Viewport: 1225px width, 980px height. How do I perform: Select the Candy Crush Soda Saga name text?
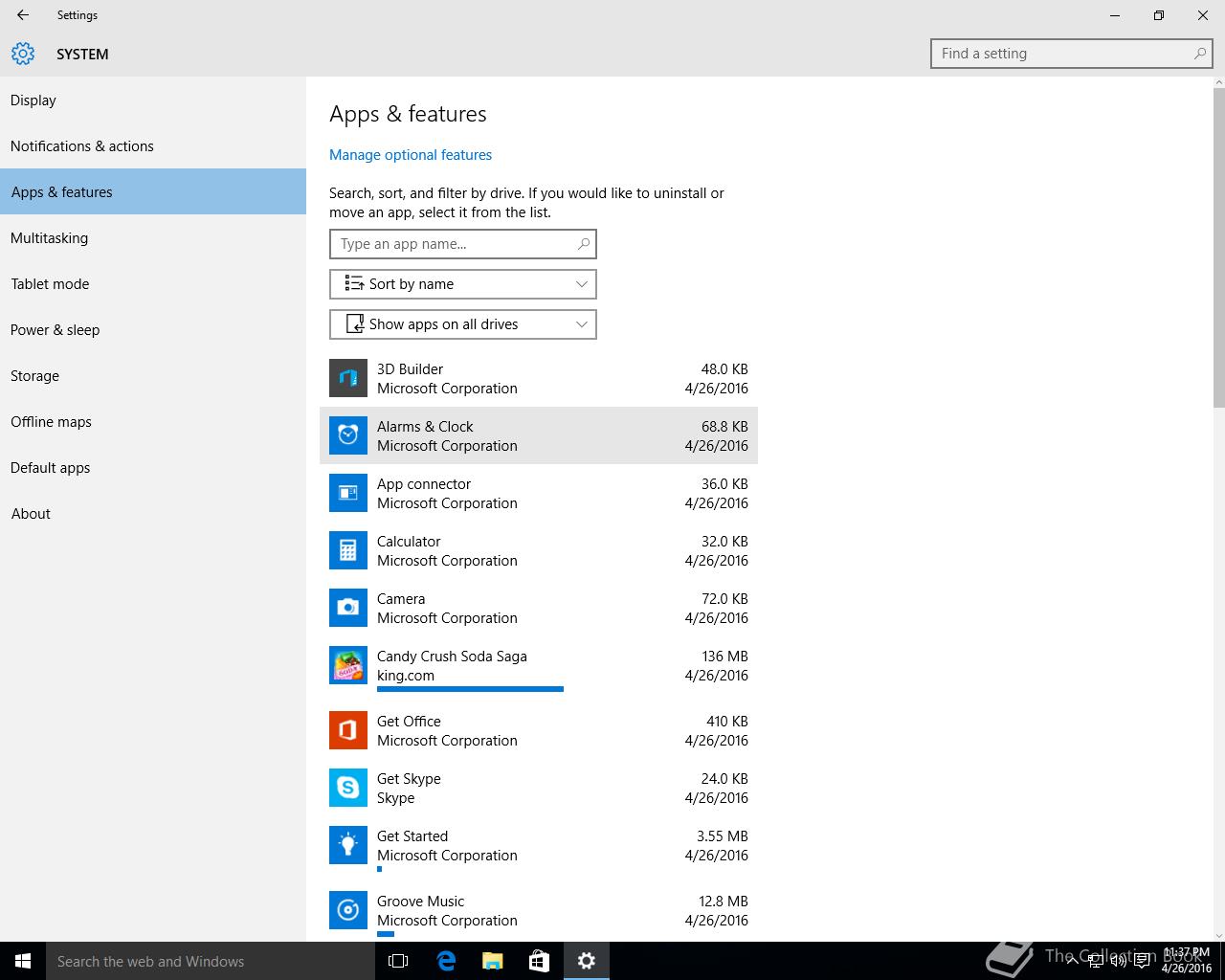[452, 657]
